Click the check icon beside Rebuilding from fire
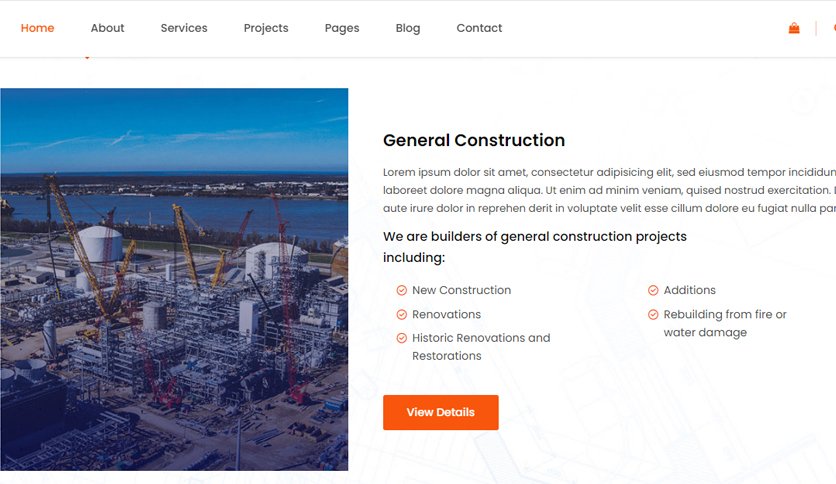This screenshot has width=836, height=484. click(653, 315)
